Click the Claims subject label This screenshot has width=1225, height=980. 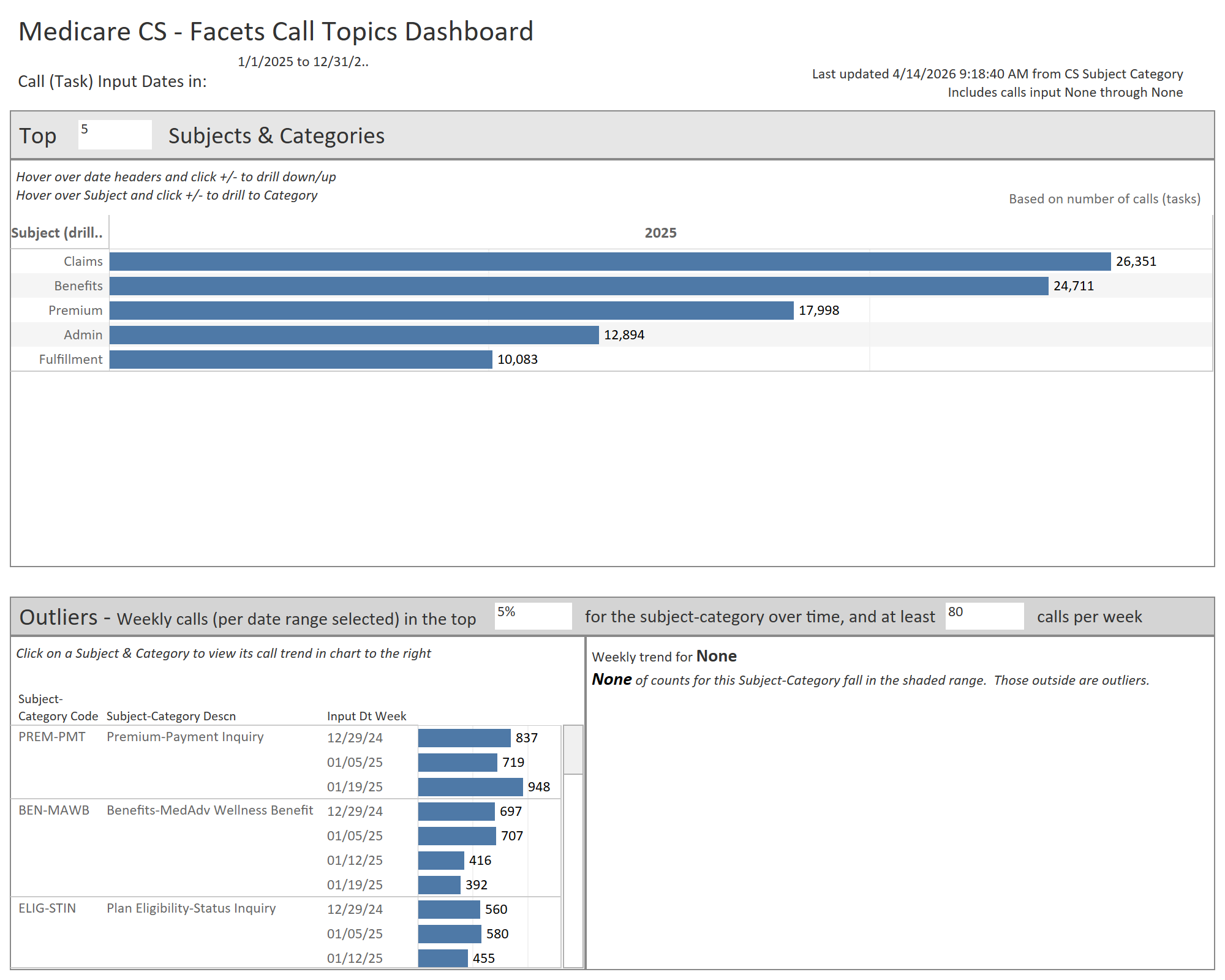pyautogui.click(x=83, y=262)
